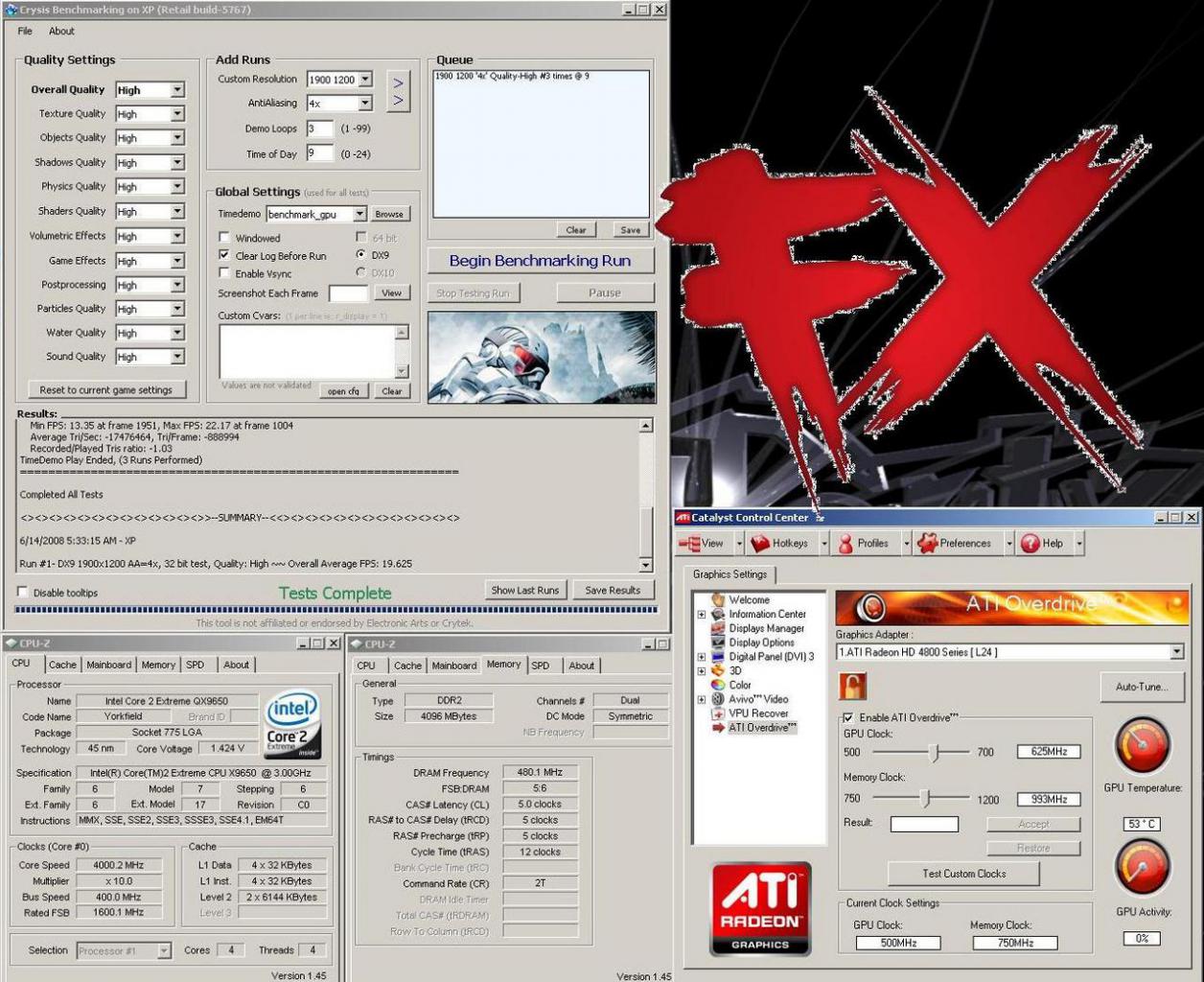
Task: Switch to Mainboard tab in left CPU-Z
Action: pos(109,665)
